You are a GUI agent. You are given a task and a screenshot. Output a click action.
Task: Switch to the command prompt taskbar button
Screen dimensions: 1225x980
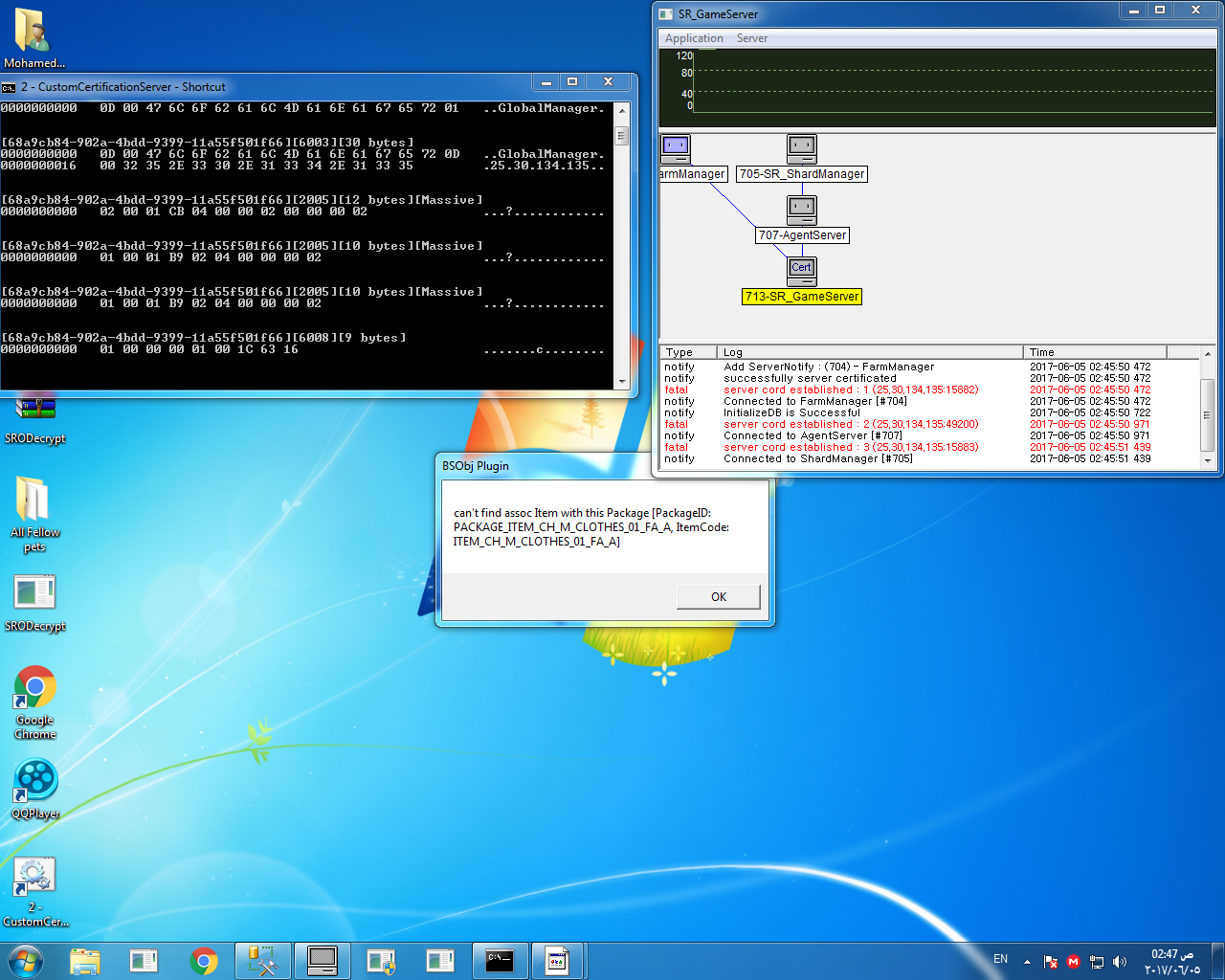pyautogui.click(x=500, y=961)
